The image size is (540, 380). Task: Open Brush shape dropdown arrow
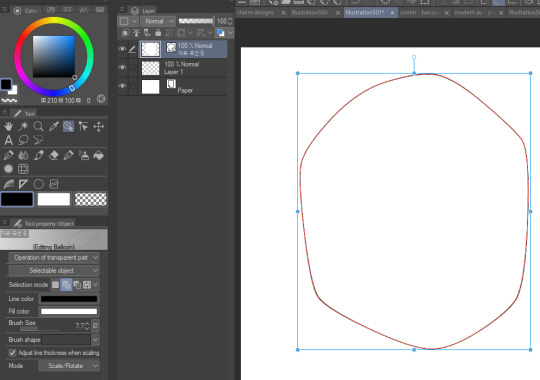(95, 339)
